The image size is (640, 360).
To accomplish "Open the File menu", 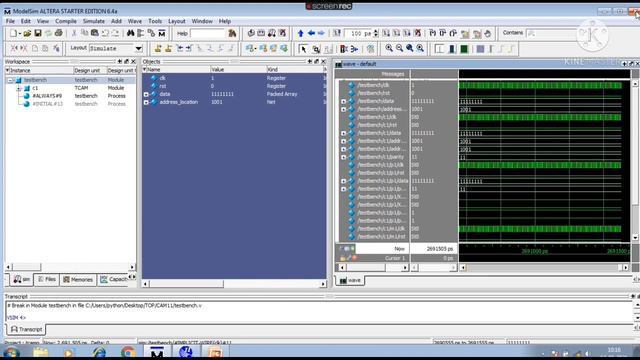I will 10,21.
